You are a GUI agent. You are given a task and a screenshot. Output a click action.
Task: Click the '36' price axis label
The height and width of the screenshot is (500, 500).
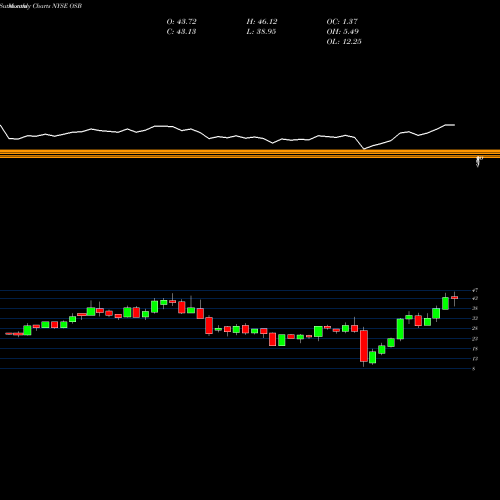[475, 309]
